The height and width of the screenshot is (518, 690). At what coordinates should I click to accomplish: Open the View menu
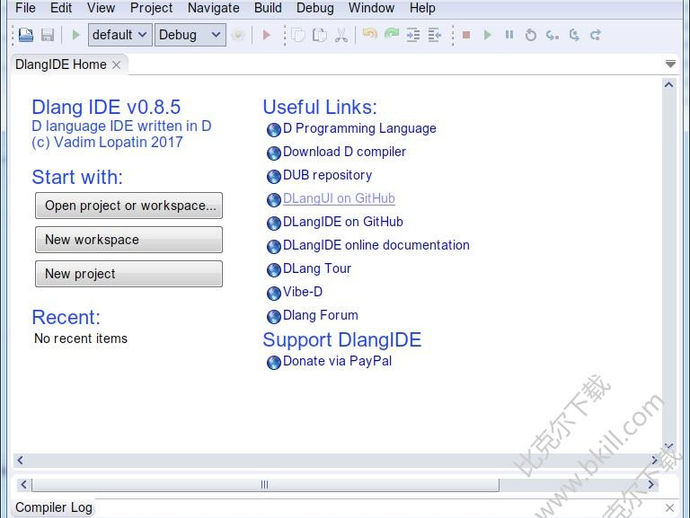point(101,8)
